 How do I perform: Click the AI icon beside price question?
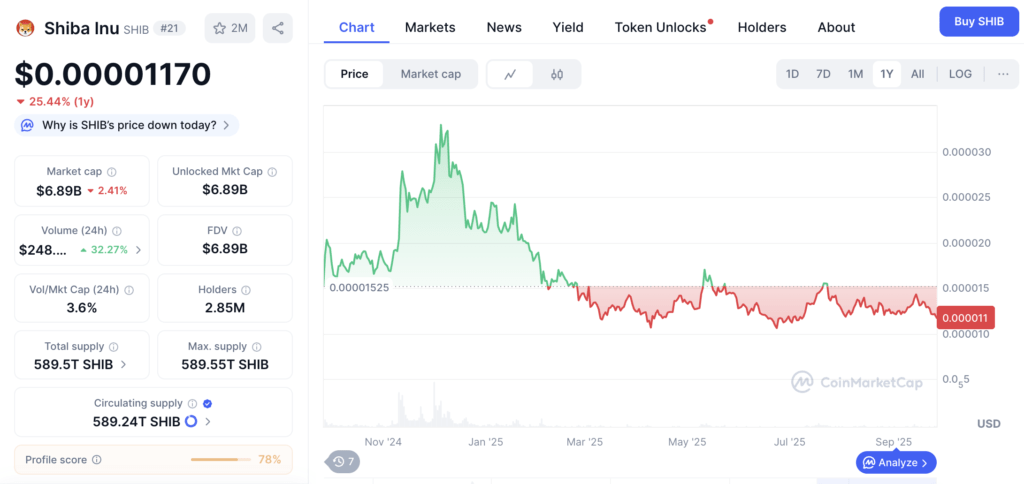click(27, 125)
